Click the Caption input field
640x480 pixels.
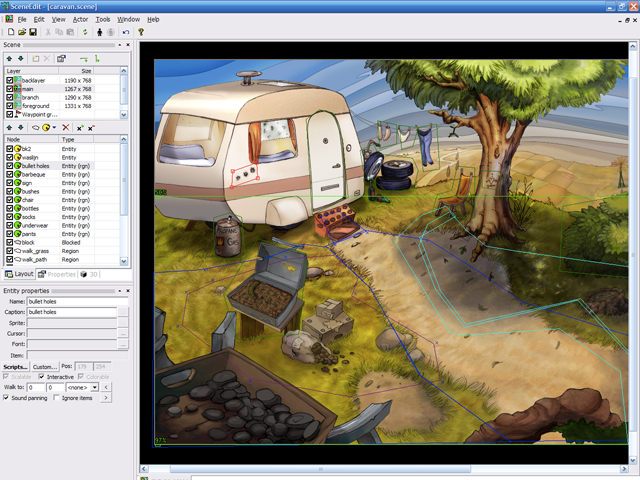(72, 312)
